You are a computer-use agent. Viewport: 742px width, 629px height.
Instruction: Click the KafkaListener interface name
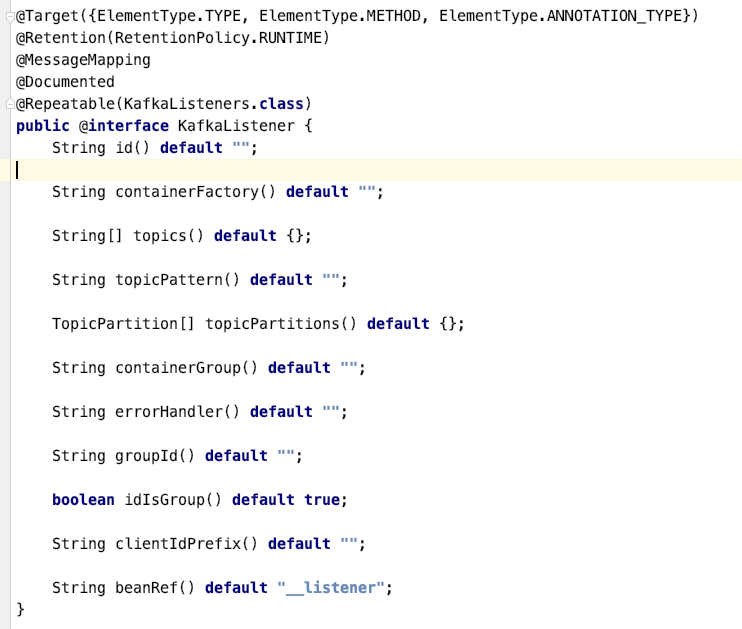[236, 126]
